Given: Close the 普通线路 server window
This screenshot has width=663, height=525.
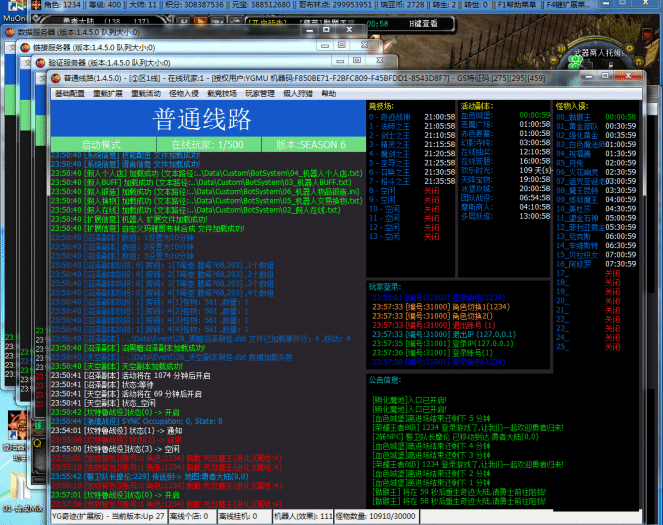Looking at the screenshot, I should click(x=629, y=75).
